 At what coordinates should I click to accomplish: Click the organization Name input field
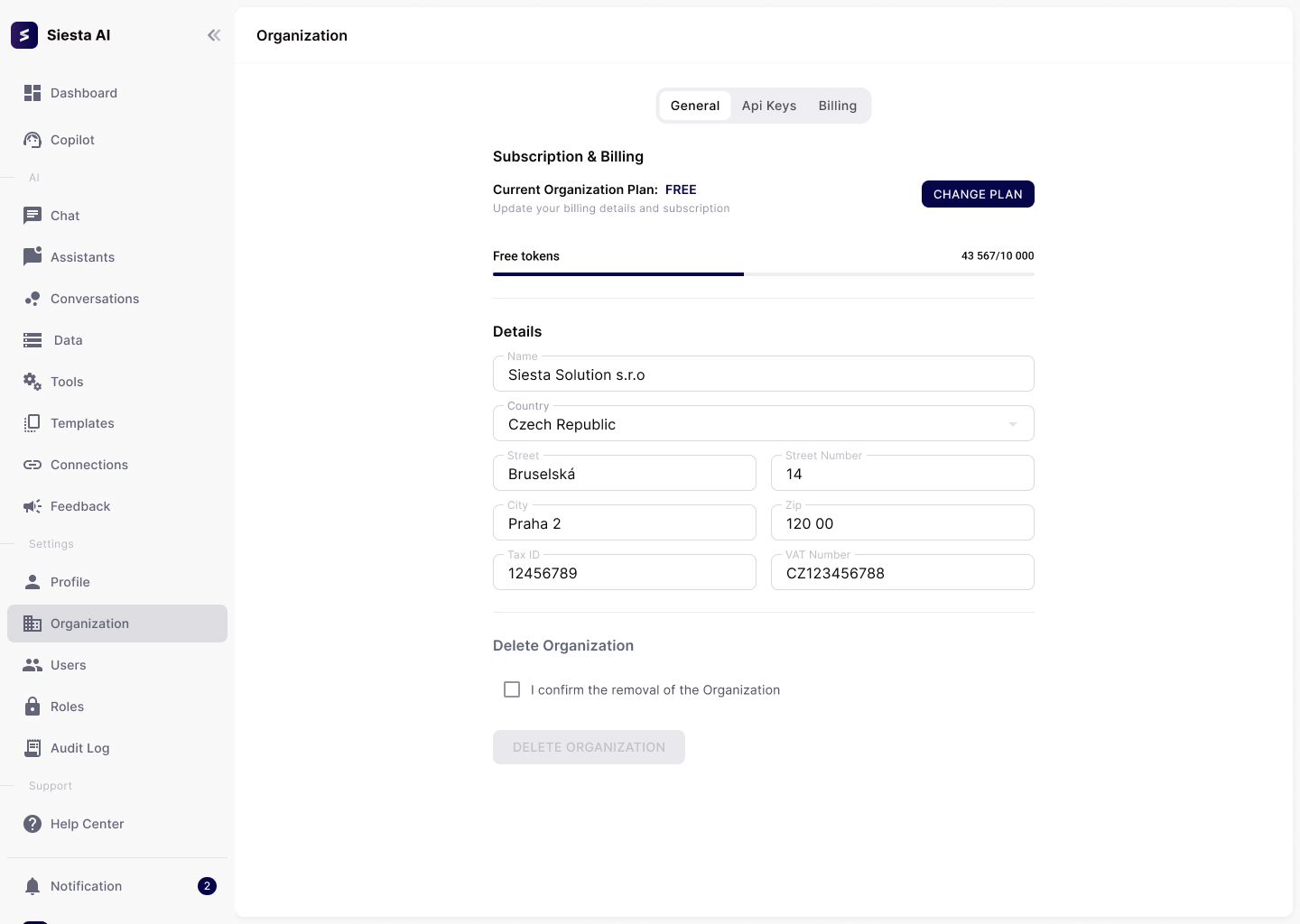pos(763,374)
